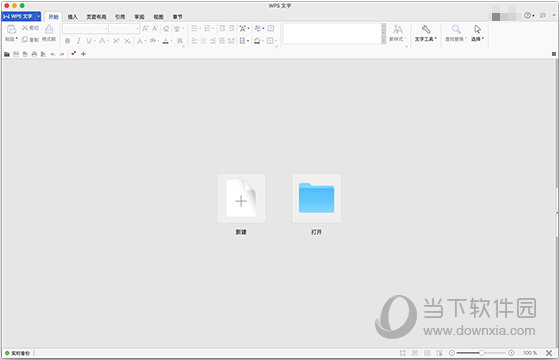
Task: Open the font name combo box
Action: 85,29
